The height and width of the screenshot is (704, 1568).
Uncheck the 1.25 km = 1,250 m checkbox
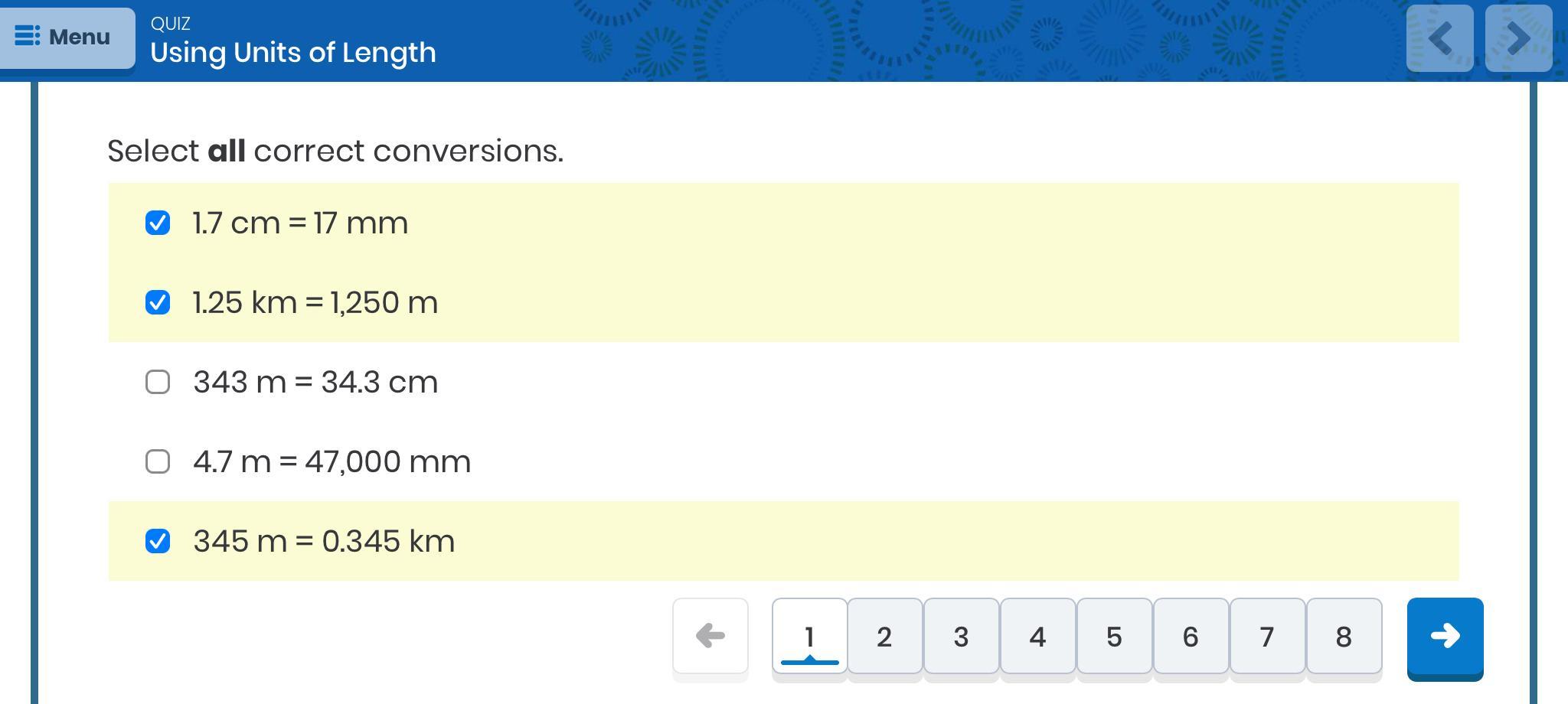(x=158, y=303)
